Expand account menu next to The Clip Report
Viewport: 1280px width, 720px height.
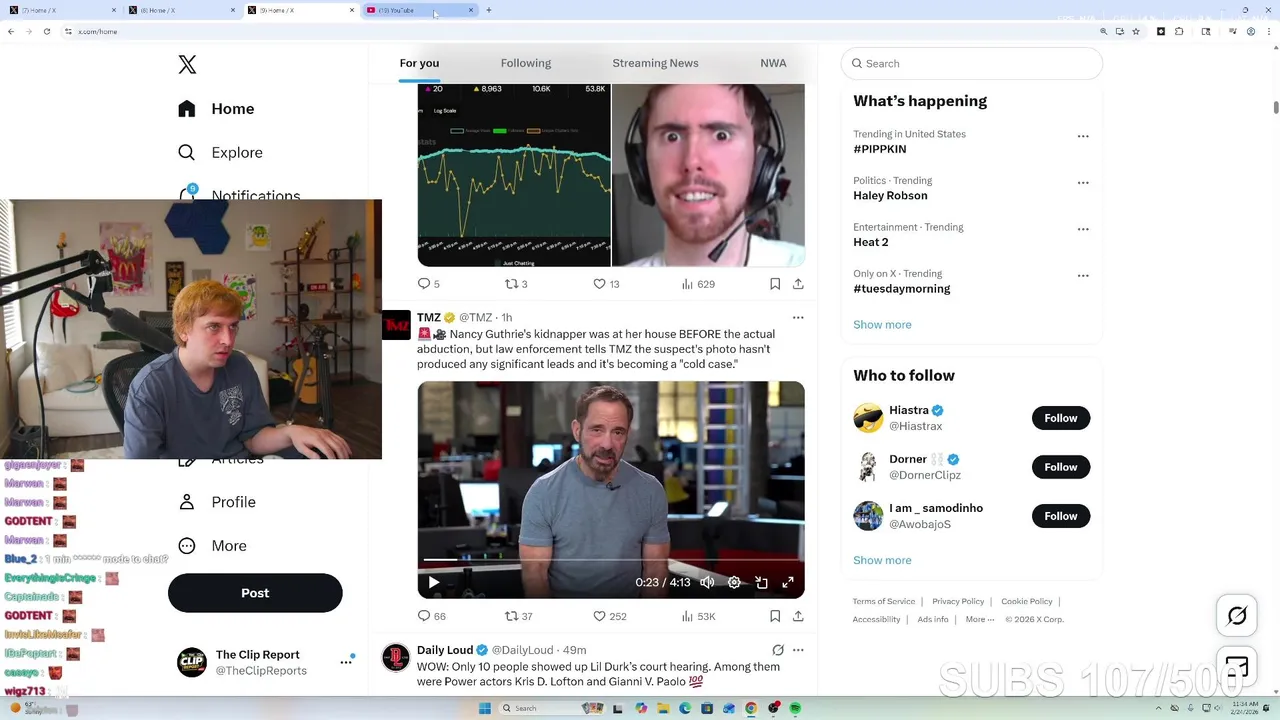coord(346,662)
